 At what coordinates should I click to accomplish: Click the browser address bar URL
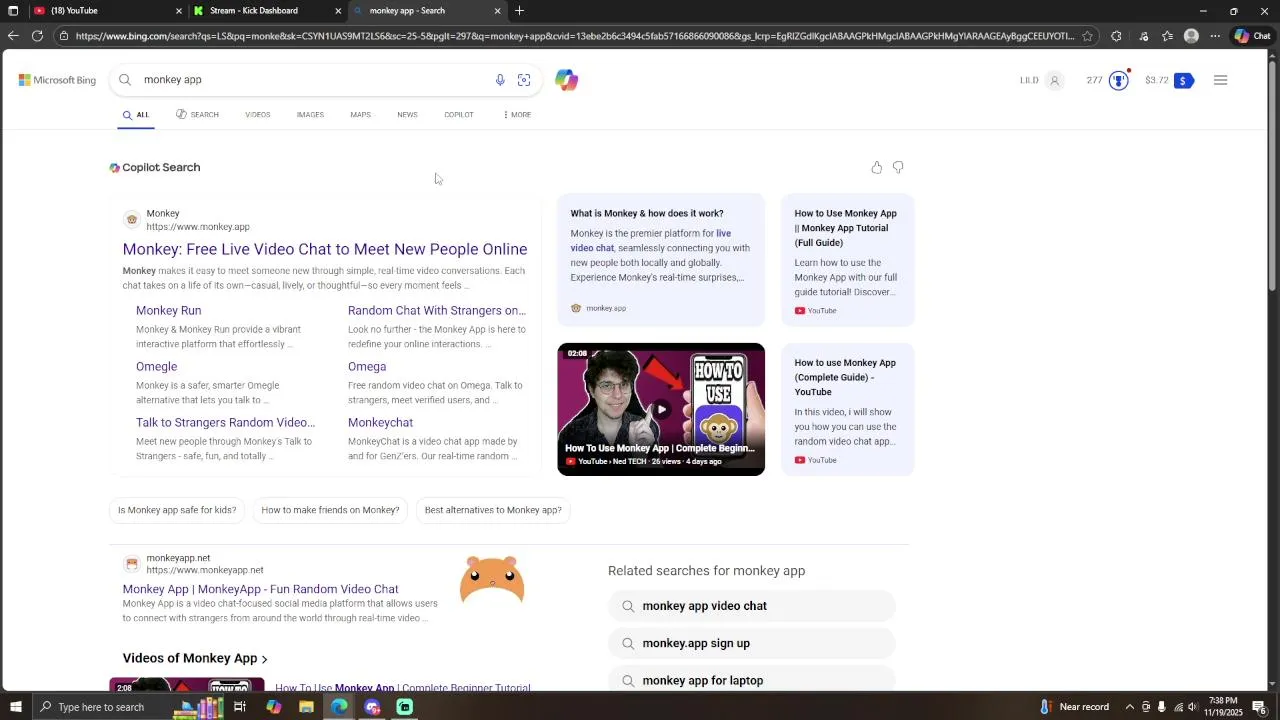(574, 36)
